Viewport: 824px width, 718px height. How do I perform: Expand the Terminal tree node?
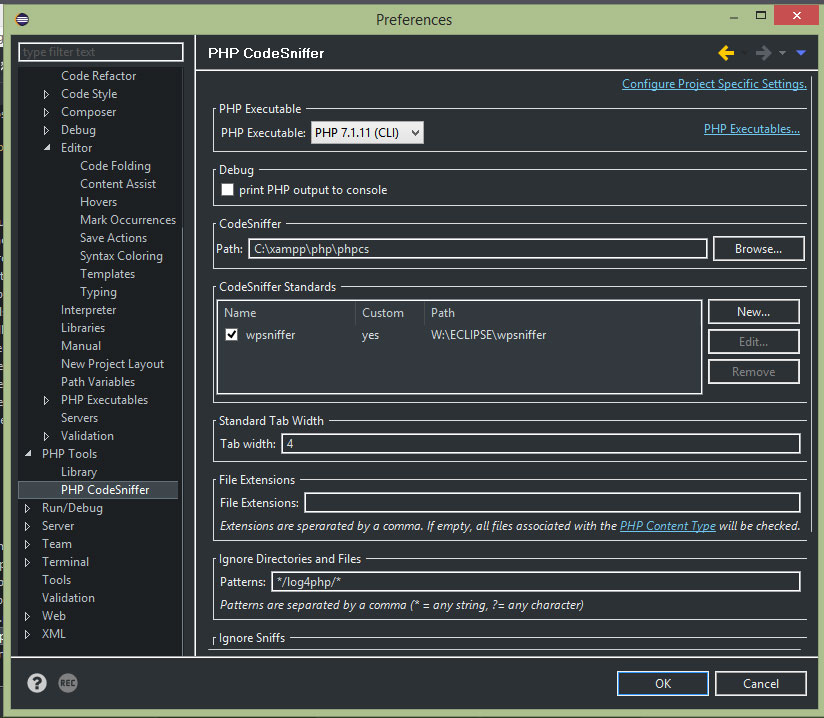pos(27,562)
